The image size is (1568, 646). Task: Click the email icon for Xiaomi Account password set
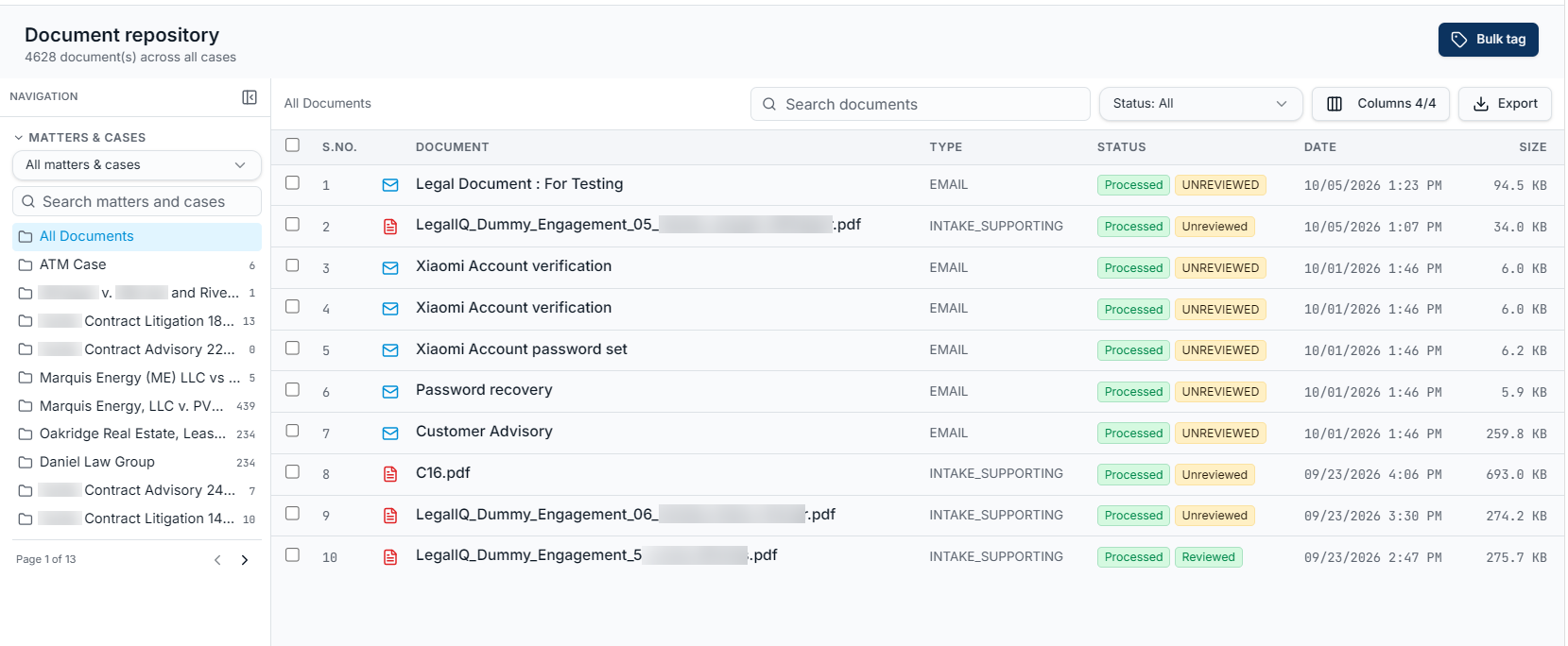390,350
